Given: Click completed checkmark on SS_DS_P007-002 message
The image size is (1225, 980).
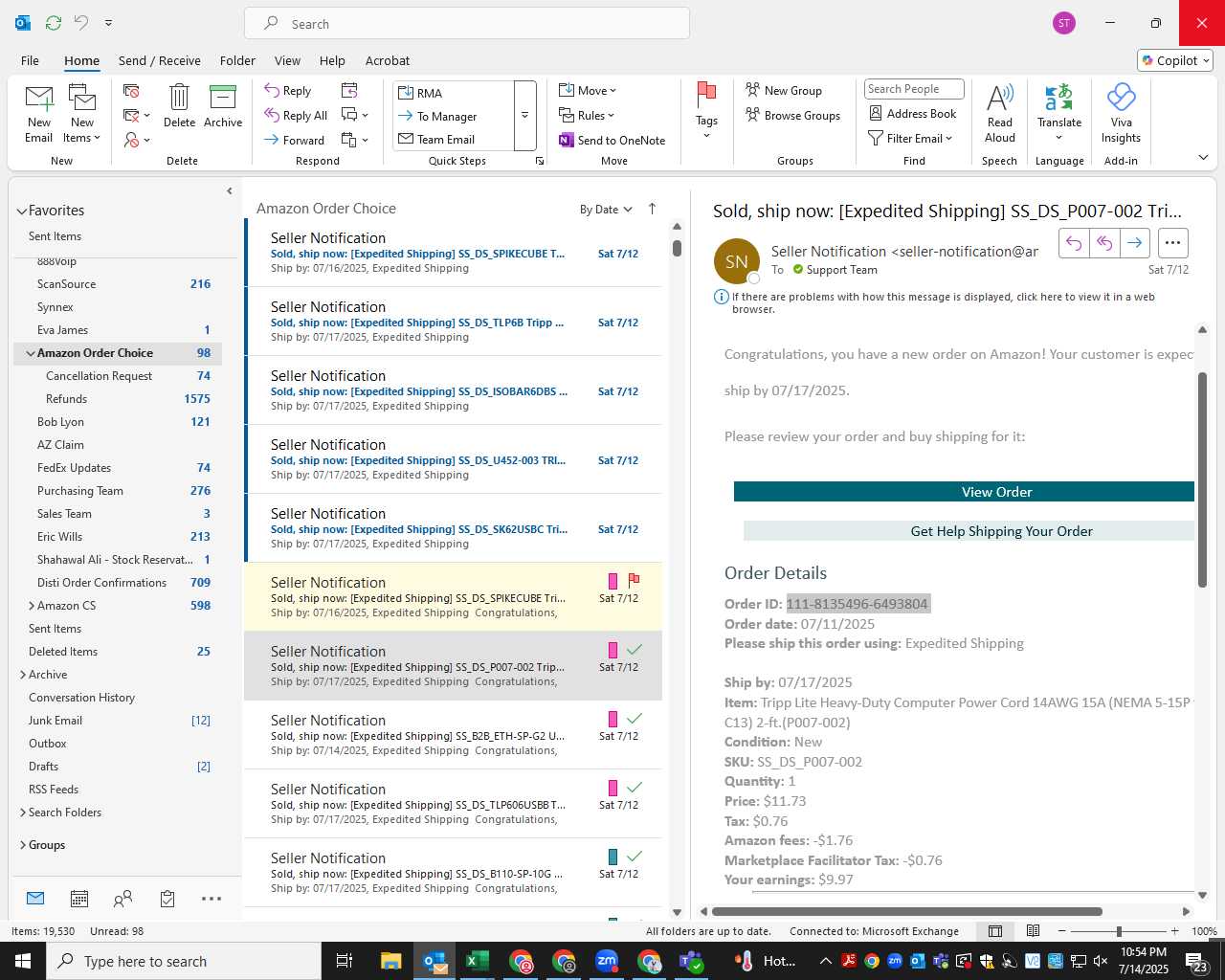Looking at the screenshot, I should [x=634, y=650].
